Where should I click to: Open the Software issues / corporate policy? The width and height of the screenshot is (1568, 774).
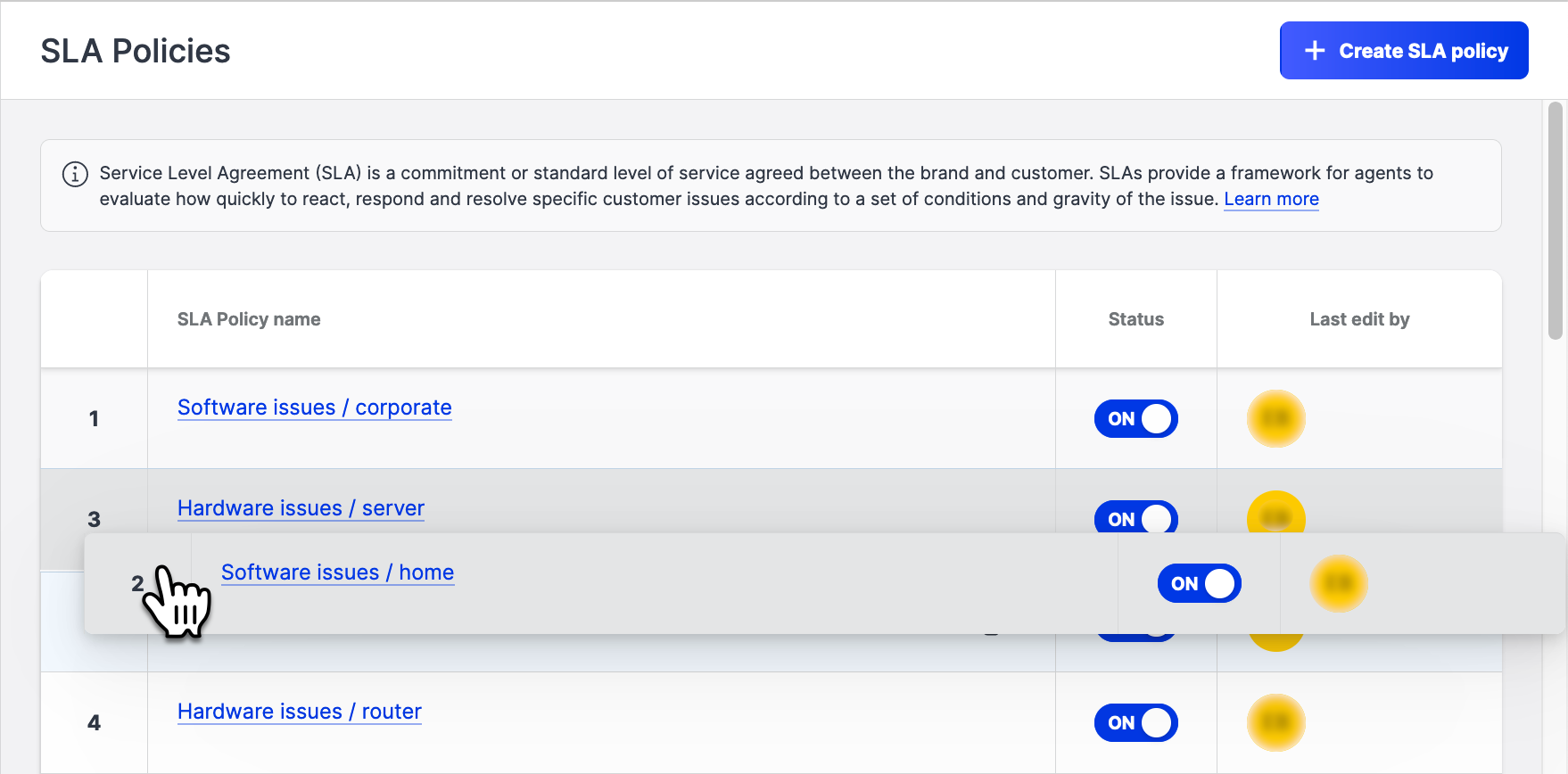tap(314, 408)
